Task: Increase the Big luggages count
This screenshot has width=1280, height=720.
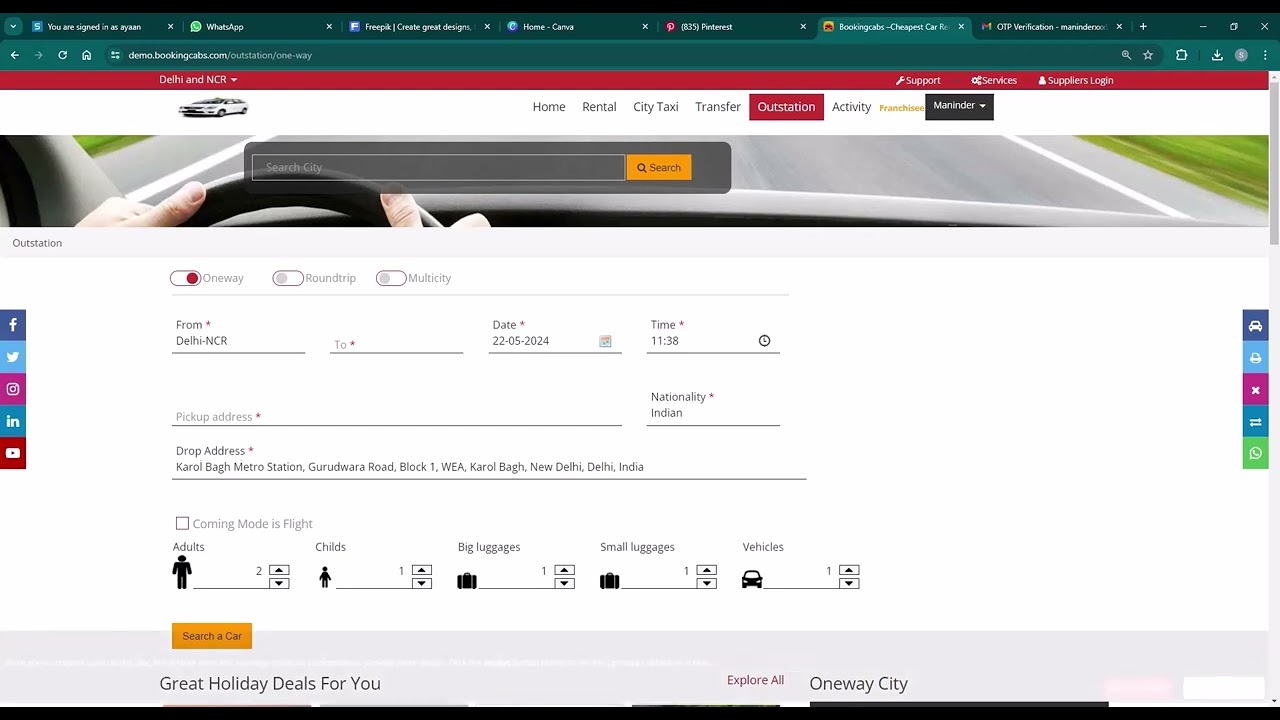Action: 564,570
